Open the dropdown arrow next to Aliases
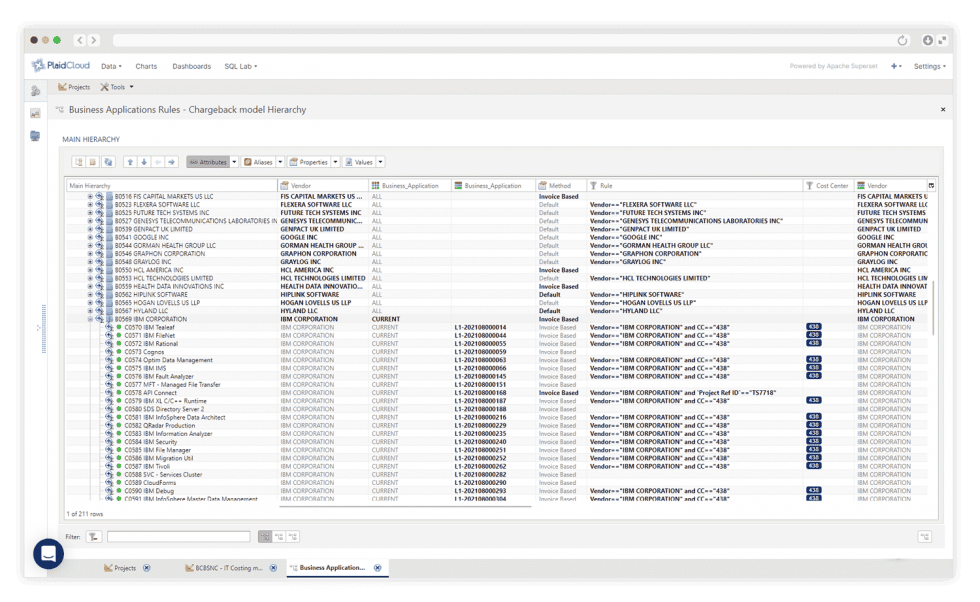The width and height of the screenshot is (980, 602). [280, 162]
